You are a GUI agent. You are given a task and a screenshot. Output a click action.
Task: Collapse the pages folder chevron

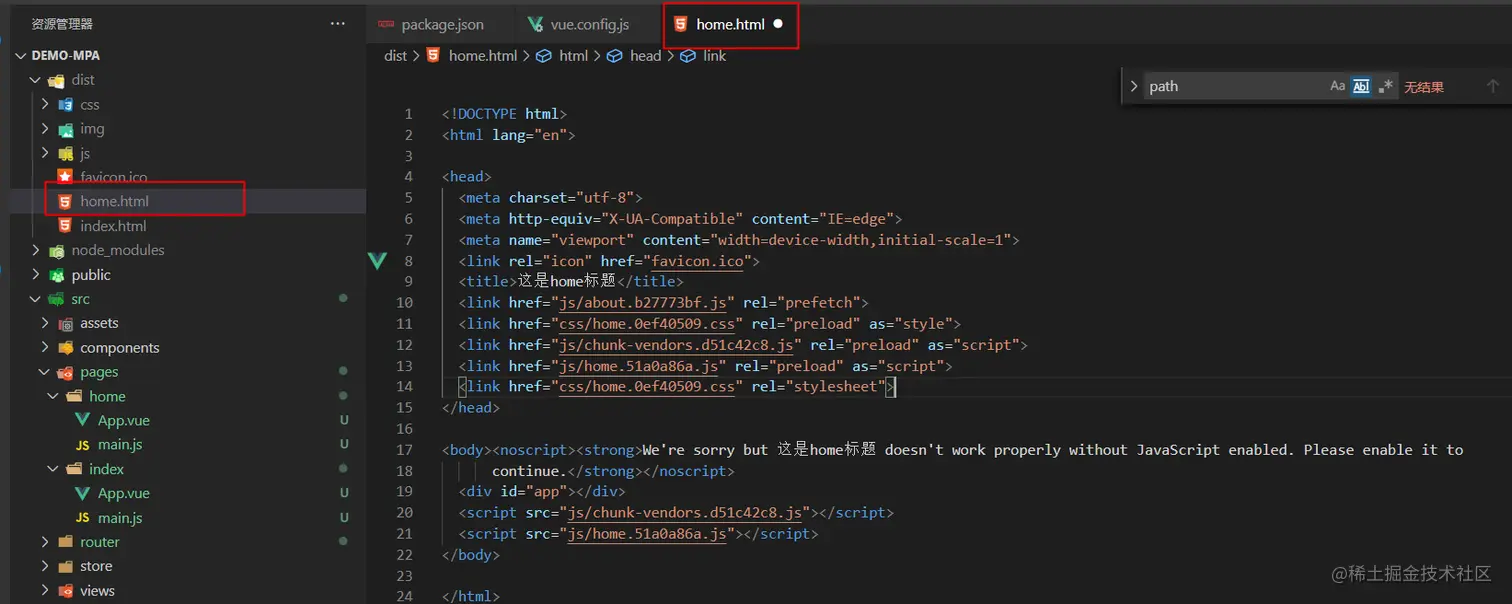pyautogui.click(x=44, y=372)
